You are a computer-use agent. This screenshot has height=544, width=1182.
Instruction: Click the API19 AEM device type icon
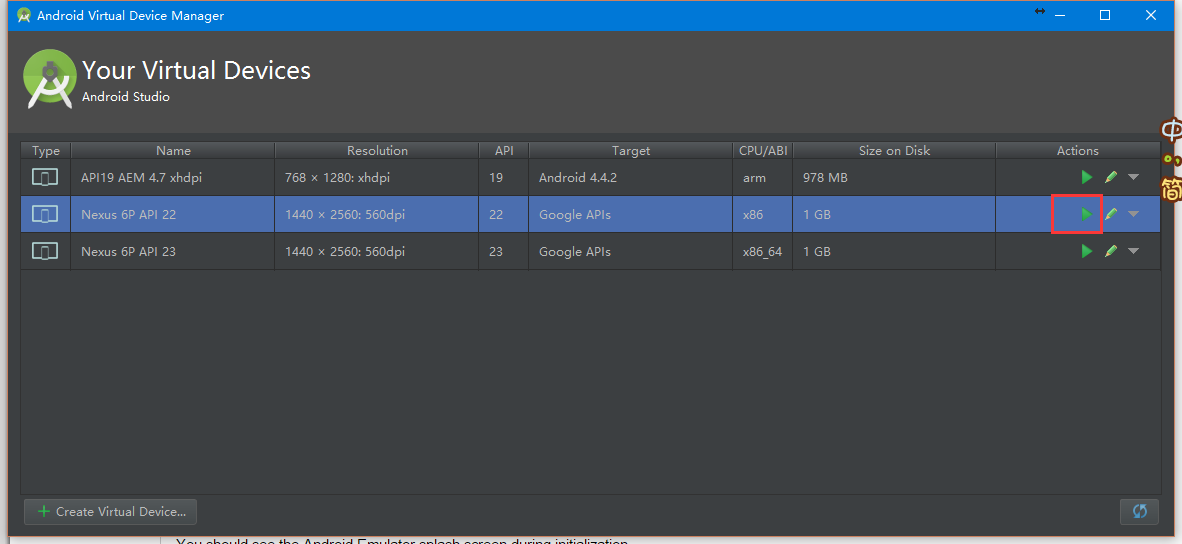[45, 177]
